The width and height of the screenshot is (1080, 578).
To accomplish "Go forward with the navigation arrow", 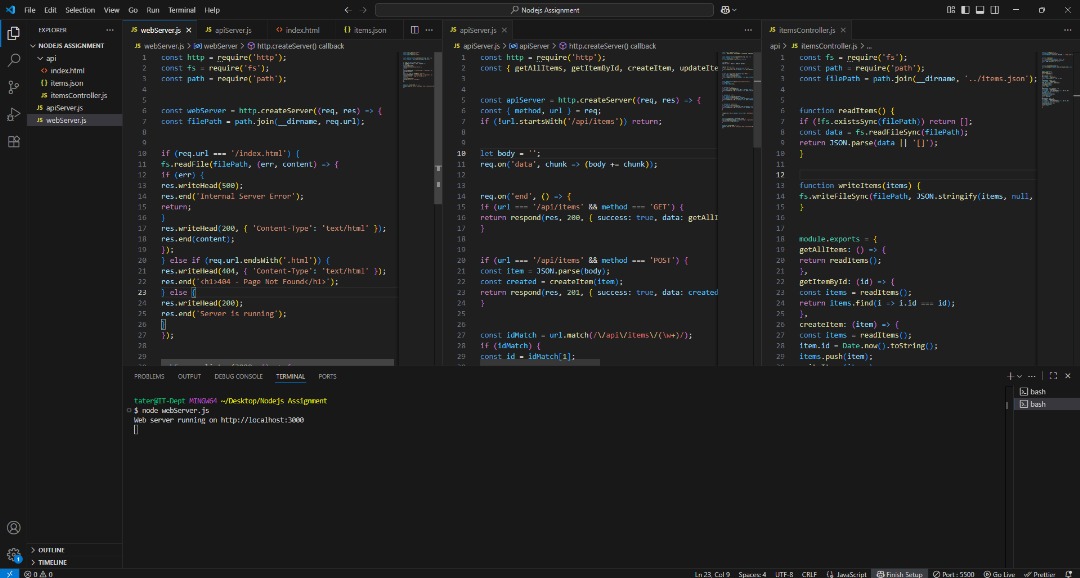I will coord(364,10).
